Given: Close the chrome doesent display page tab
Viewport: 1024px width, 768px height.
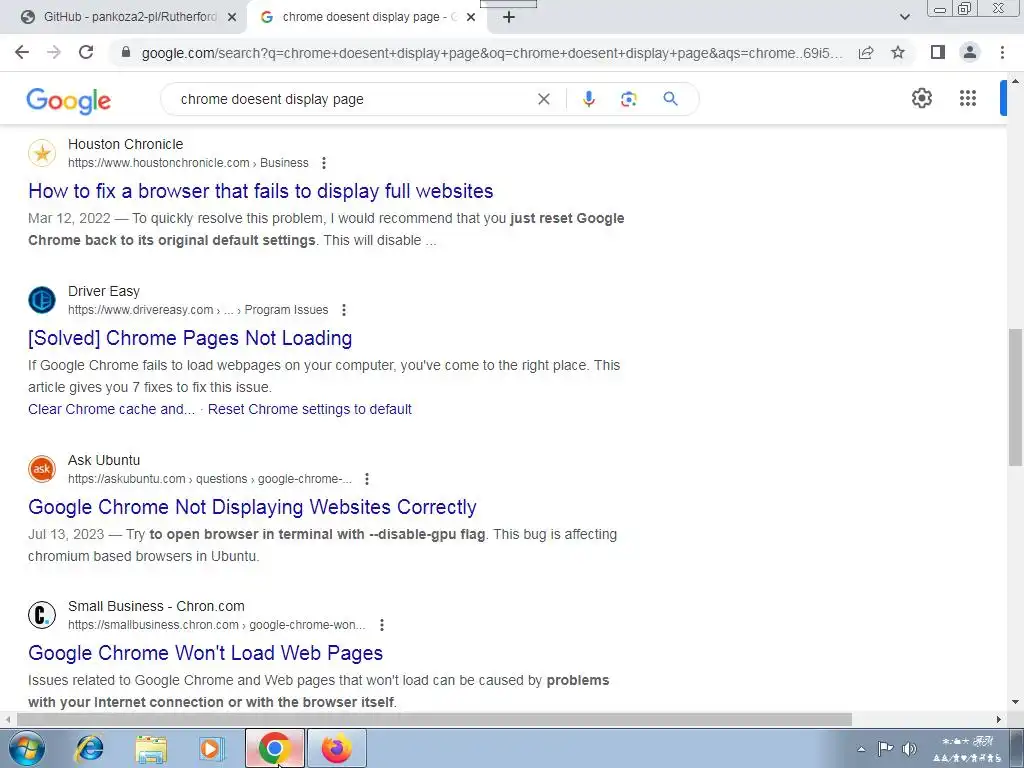Looking at the screenshot, I should click(471, 18).
